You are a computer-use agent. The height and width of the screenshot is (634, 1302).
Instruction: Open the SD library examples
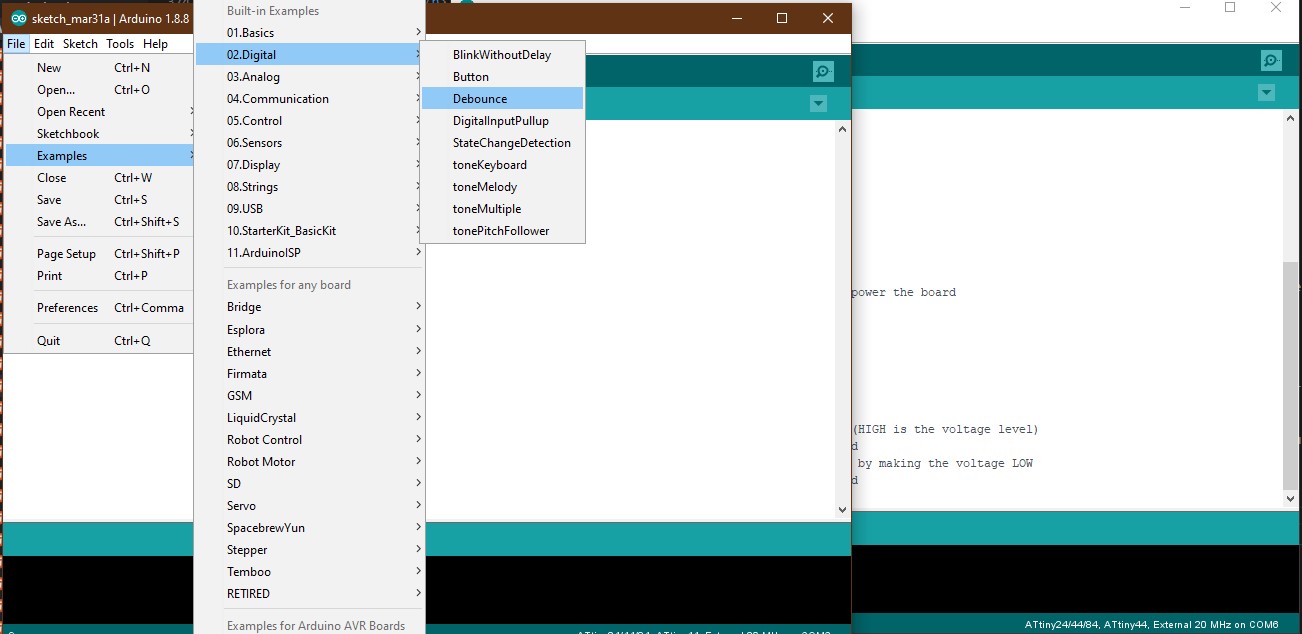[310, 484]
